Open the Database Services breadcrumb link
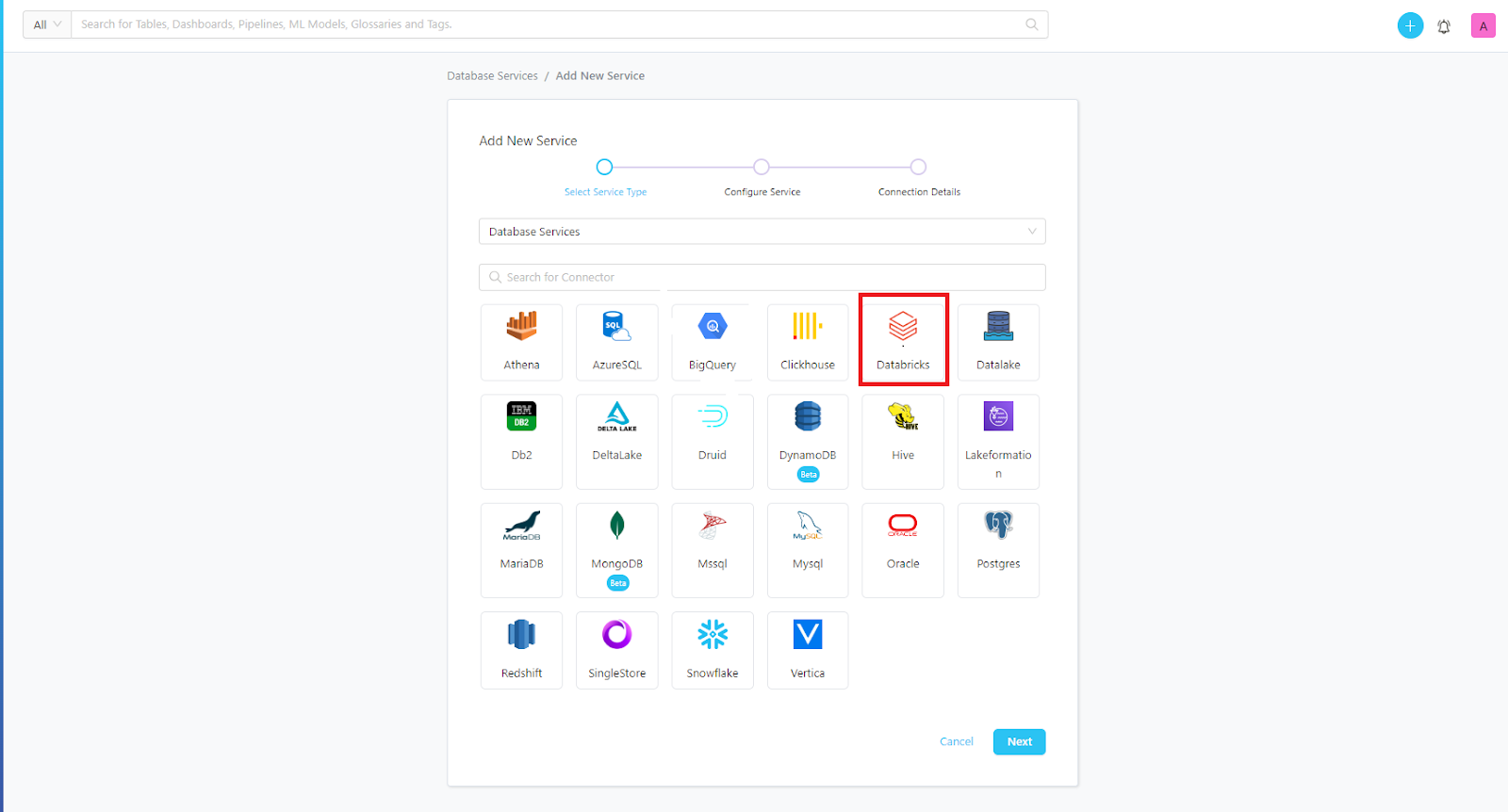This screenshot has height=812, width=1508. [492, 76]
